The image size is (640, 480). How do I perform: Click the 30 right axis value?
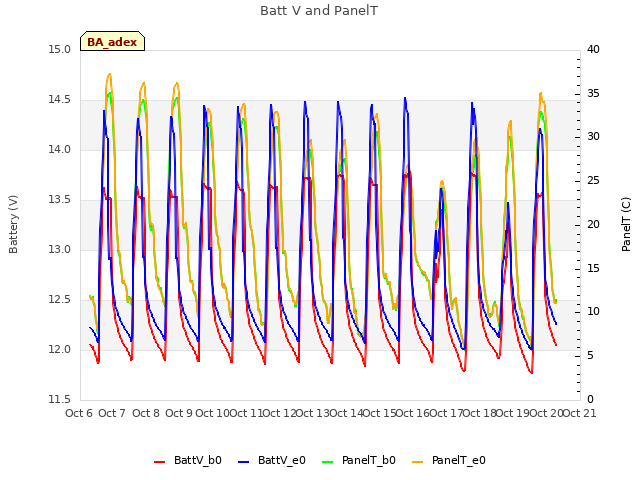(x=593, y=137)
